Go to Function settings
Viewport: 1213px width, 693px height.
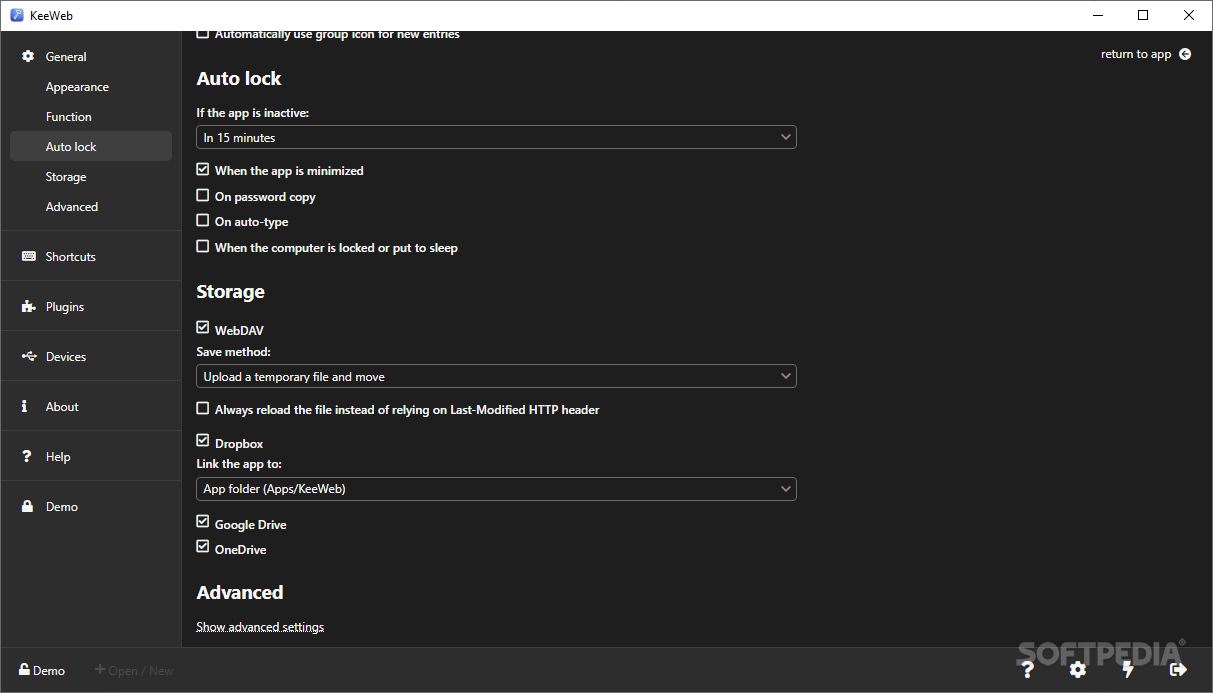pos(91,117)
